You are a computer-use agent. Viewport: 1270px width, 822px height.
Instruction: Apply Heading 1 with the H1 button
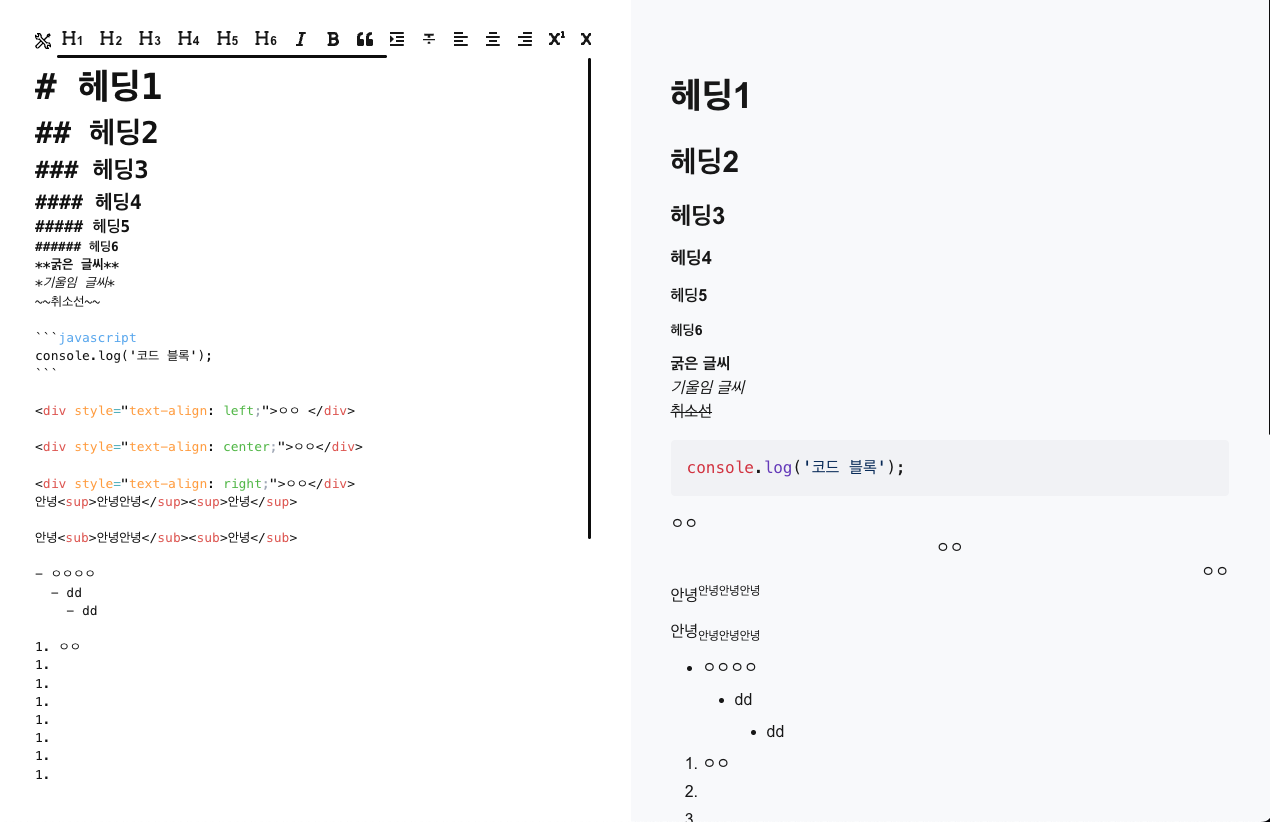(x=72, y=39)
